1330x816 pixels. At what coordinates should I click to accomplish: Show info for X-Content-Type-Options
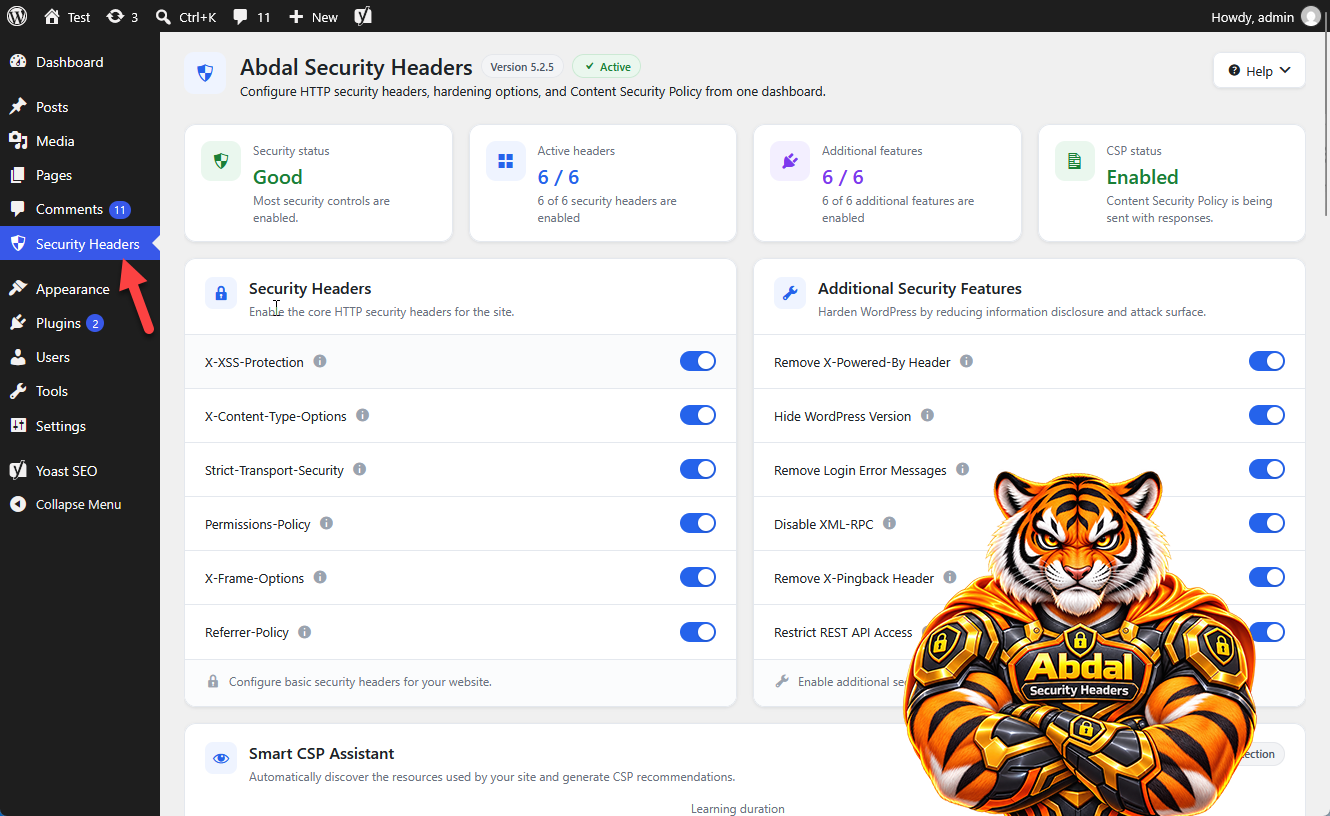(363, 415)
